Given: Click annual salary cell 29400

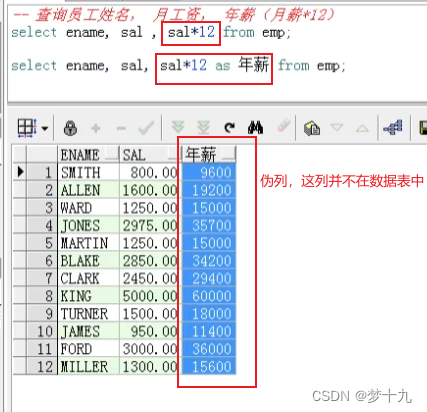Looking at the screenshot, I should pos(208,278).
